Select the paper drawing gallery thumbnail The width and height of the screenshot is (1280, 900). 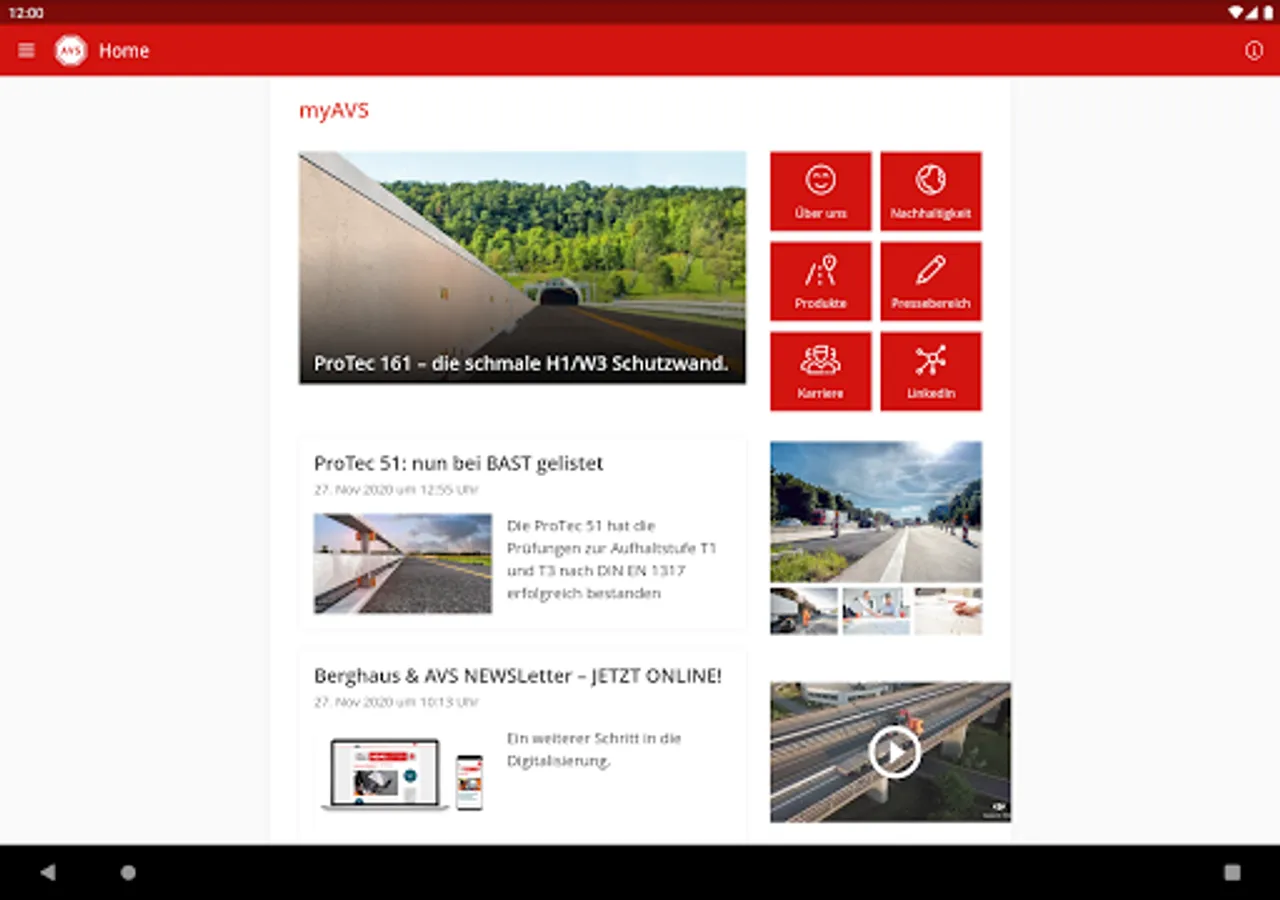pyautogui.click(x=948, y=610)
